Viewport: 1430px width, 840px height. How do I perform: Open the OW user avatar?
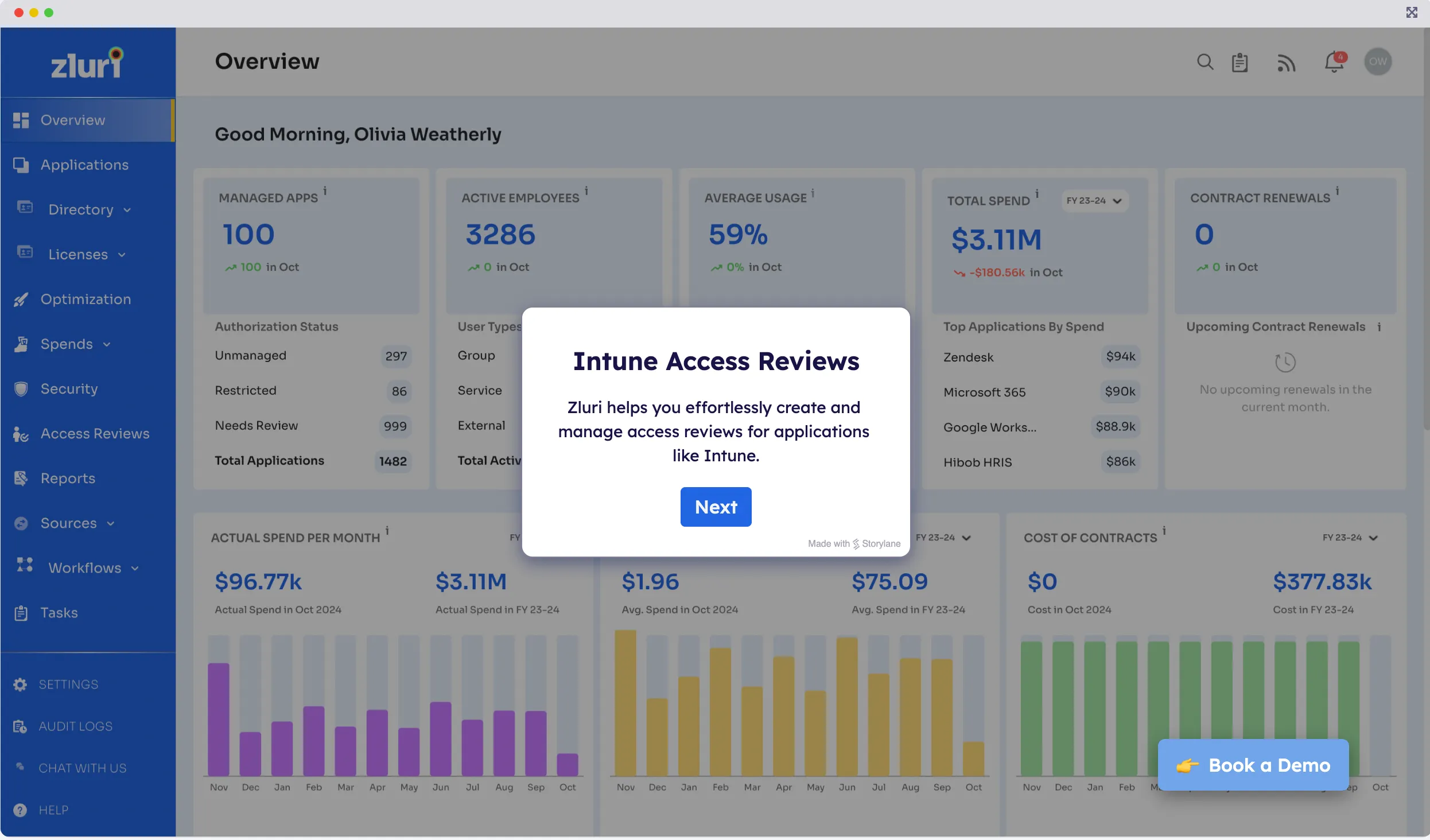[x=1378, y=61]
